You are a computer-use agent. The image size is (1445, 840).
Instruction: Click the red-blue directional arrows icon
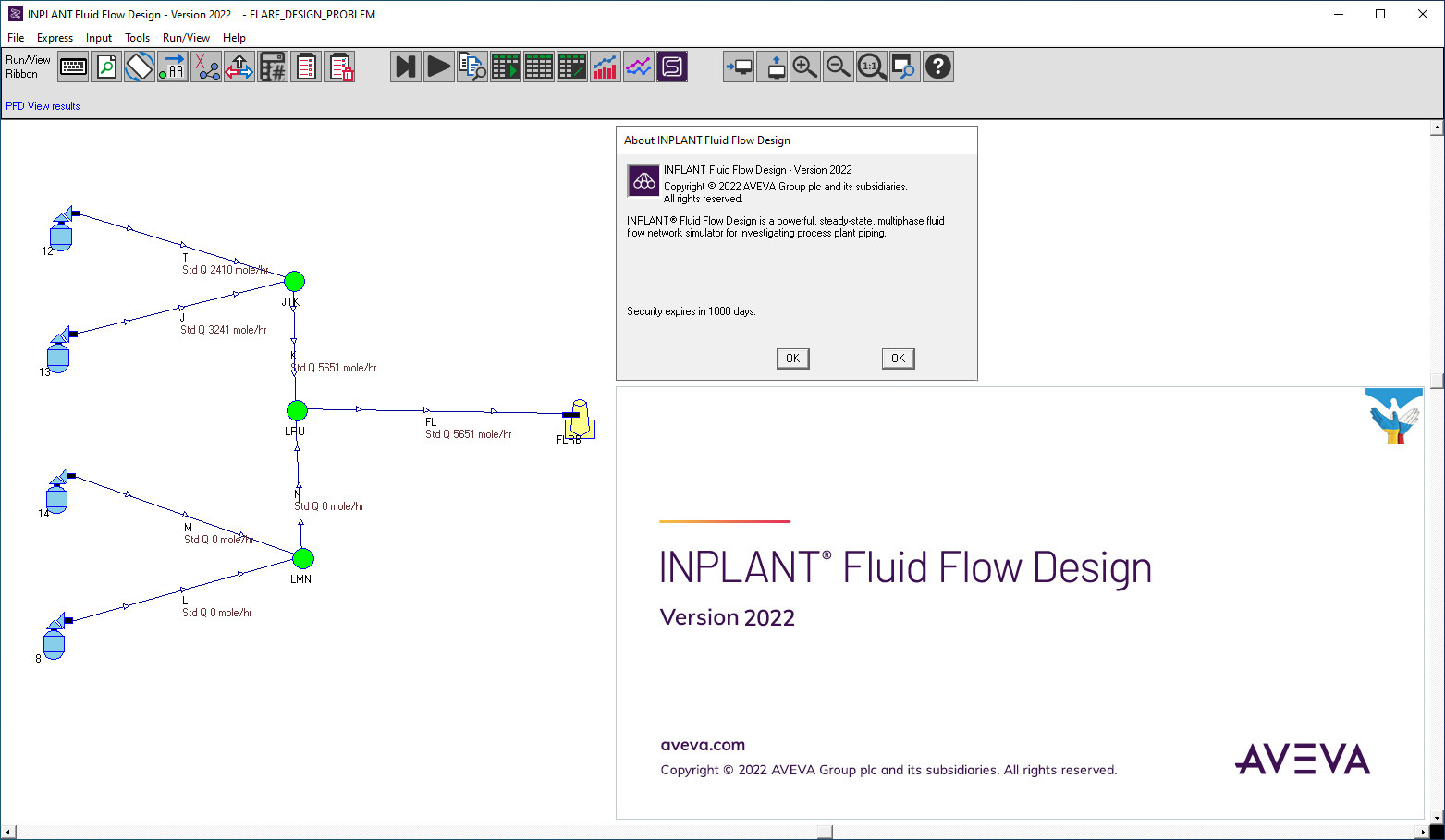coord(239,67)
